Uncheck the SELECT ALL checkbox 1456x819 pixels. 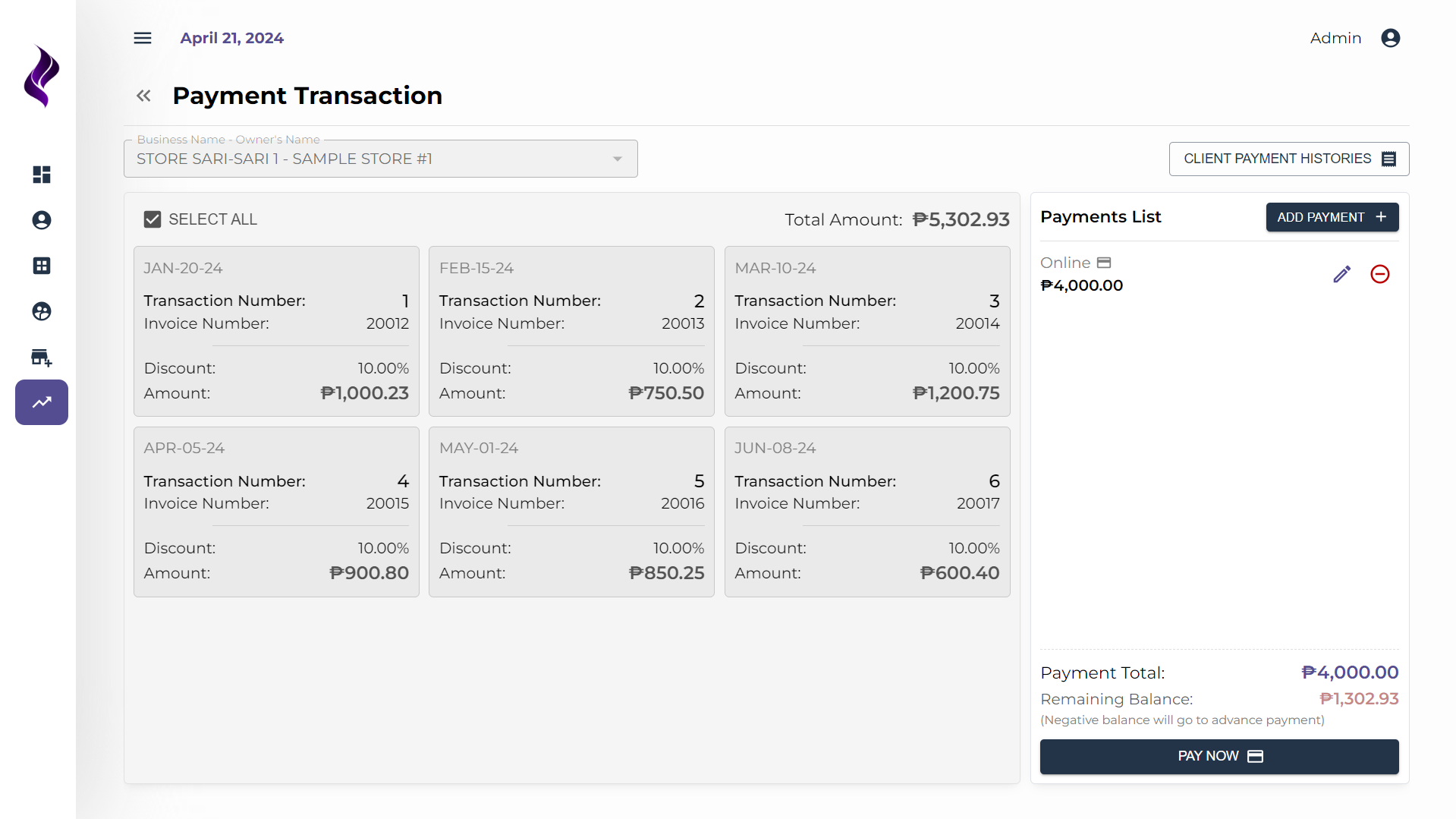coord(153,219)
